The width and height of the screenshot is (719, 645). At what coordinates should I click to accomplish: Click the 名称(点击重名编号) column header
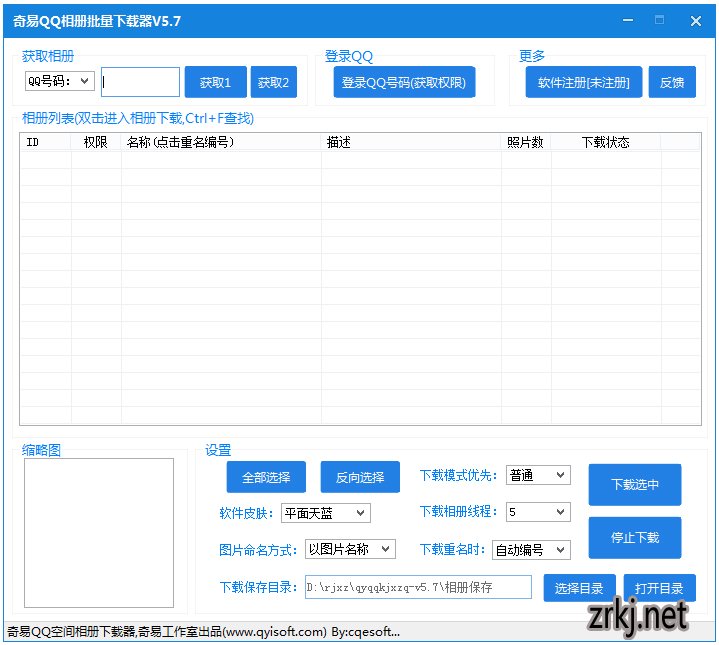221,142
